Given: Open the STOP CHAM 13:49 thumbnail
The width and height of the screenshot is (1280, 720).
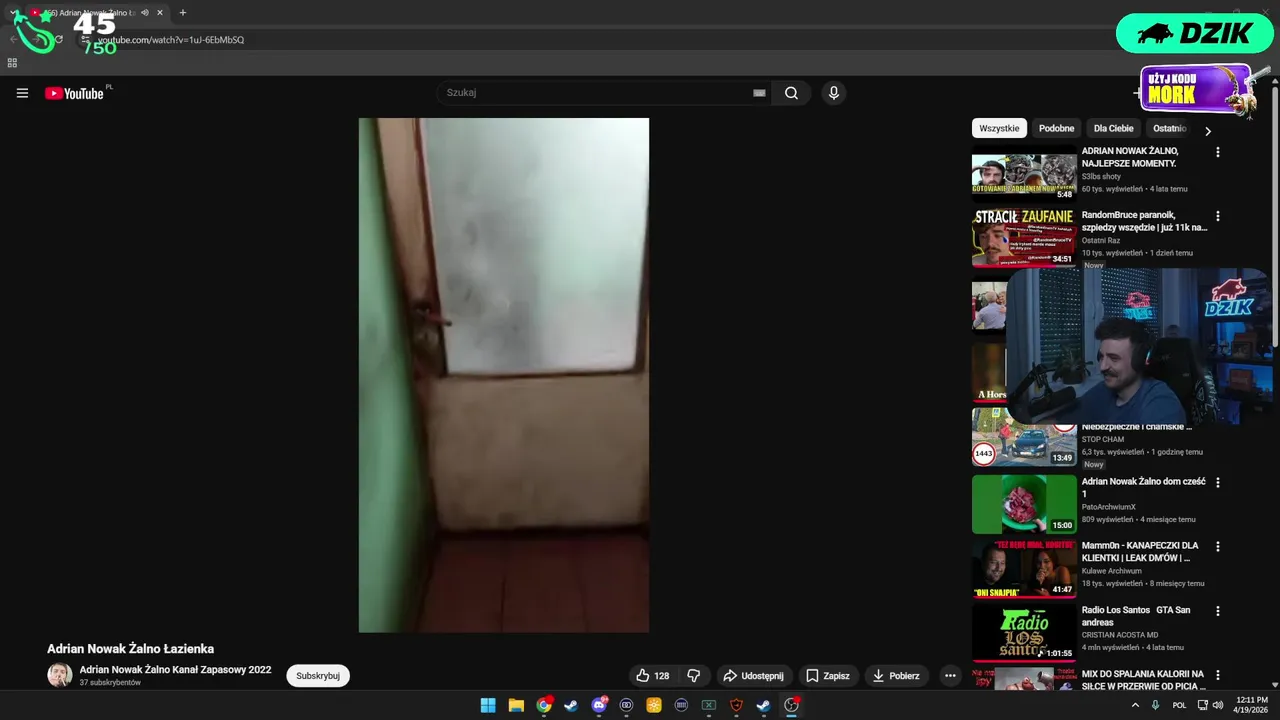Looking at the screenshot, I should pyautogui.click(x=1024, y=437).
